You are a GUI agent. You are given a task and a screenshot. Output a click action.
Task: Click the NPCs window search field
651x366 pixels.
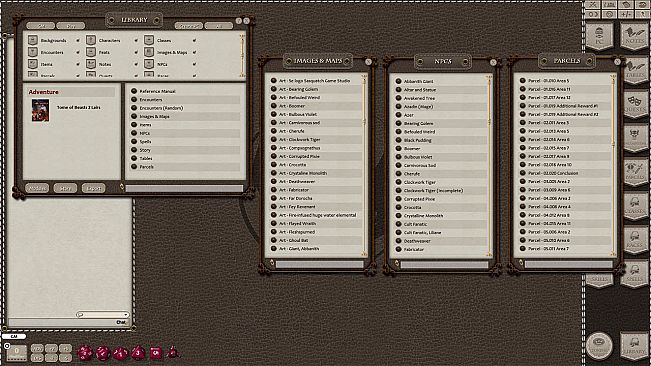point(444,264)
